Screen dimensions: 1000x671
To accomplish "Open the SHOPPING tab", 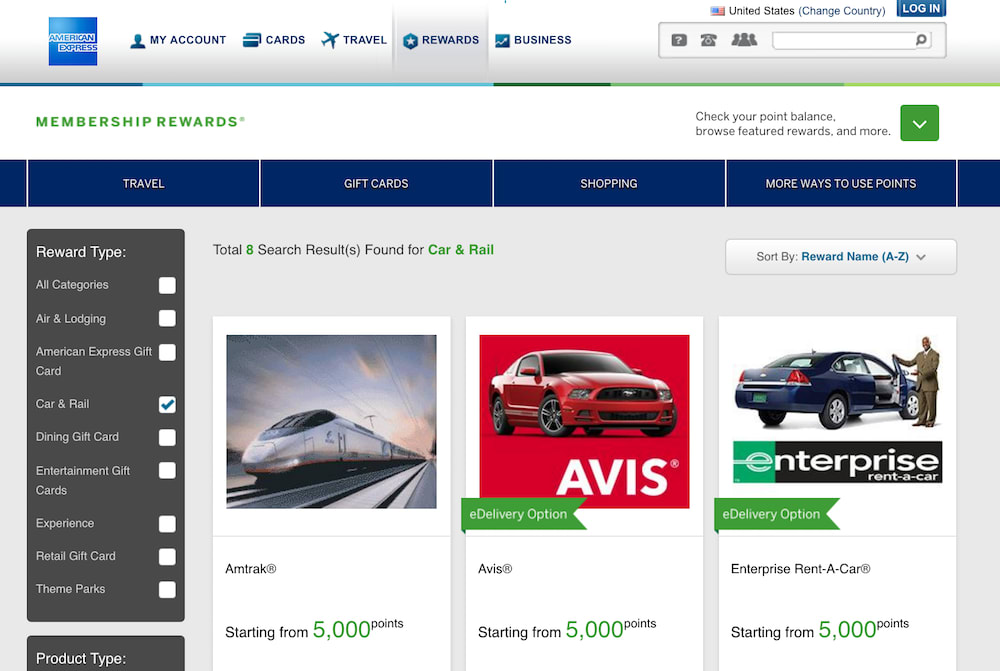I will pos(608,184).
